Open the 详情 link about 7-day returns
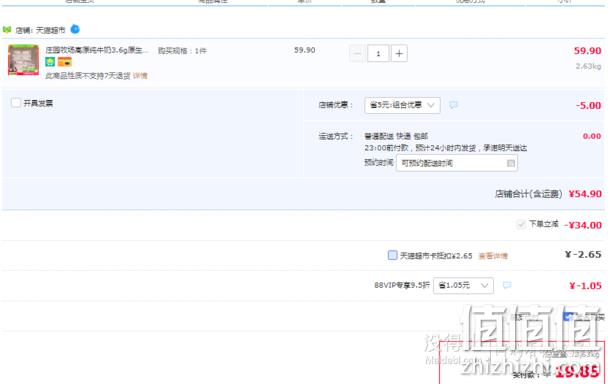The height and width of the screenshot is (384, 610). 140,75
